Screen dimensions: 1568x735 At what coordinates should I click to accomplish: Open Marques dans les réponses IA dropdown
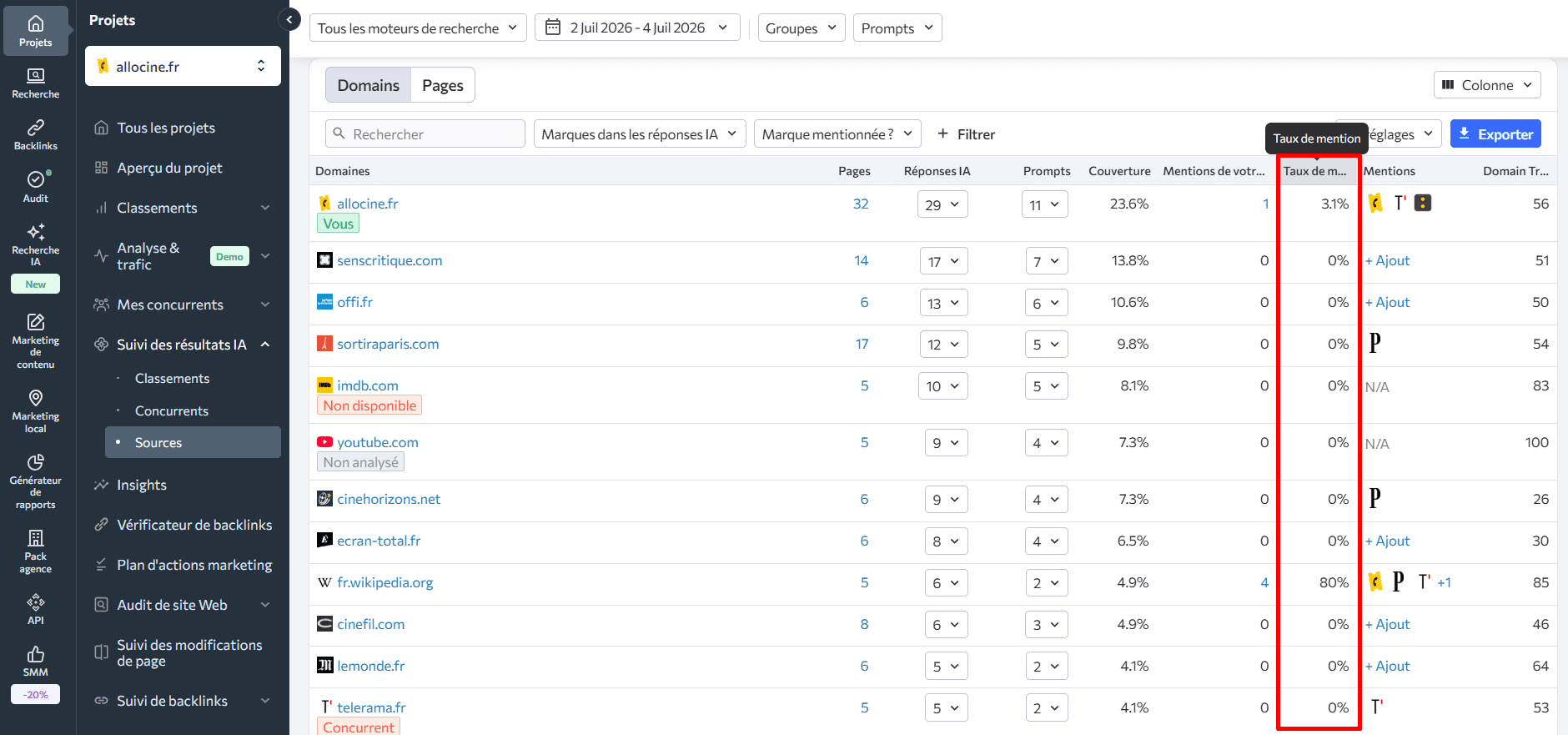click(x=640, y=133)
